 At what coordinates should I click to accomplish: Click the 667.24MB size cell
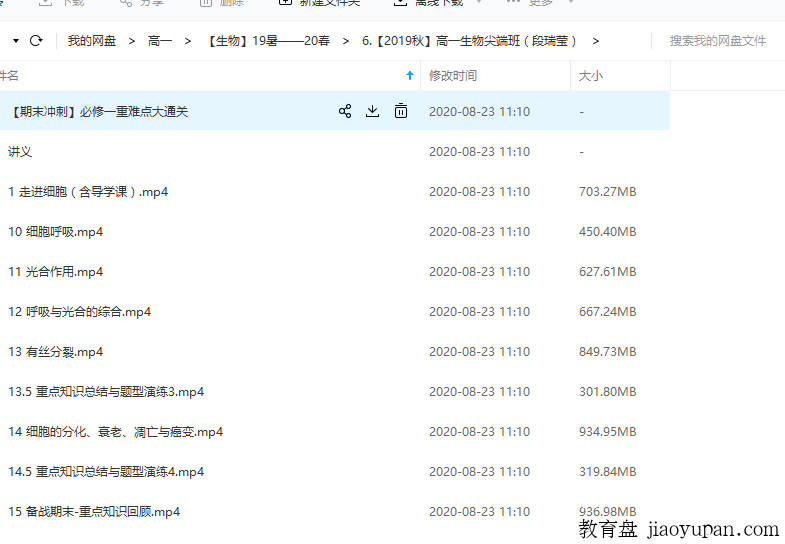tap(607, 312)
